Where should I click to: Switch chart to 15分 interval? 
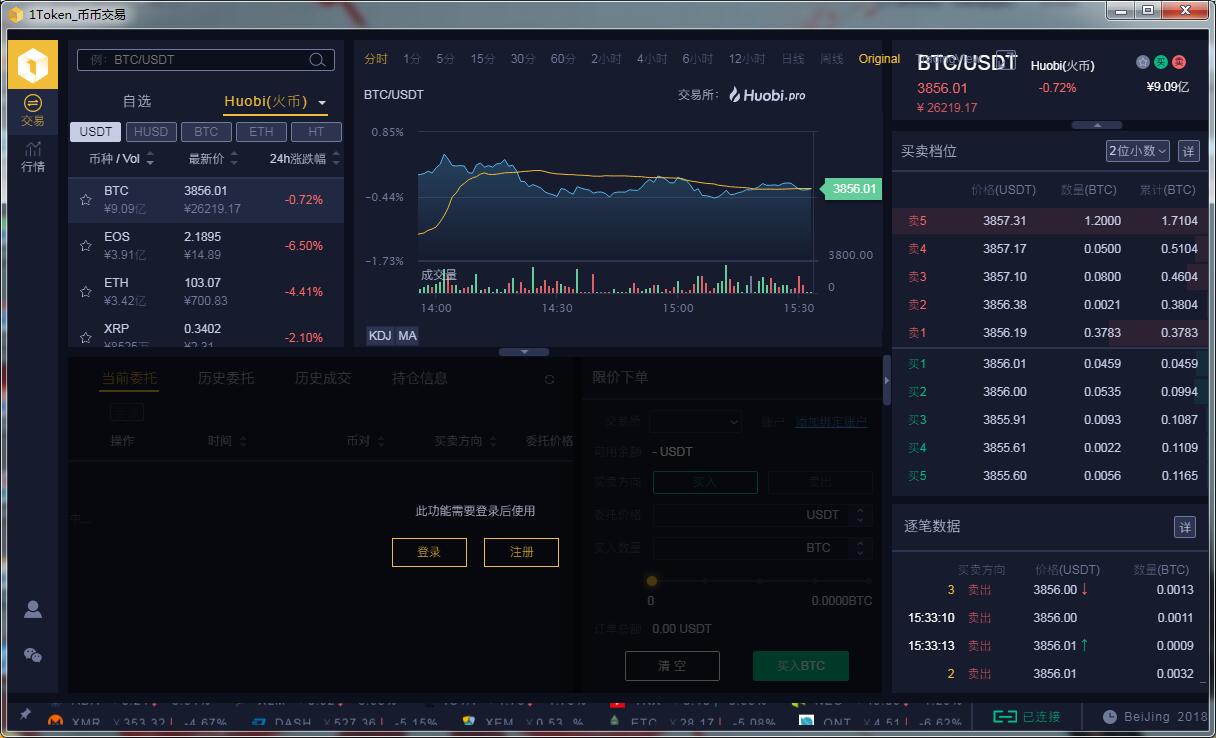click(482, 59)
